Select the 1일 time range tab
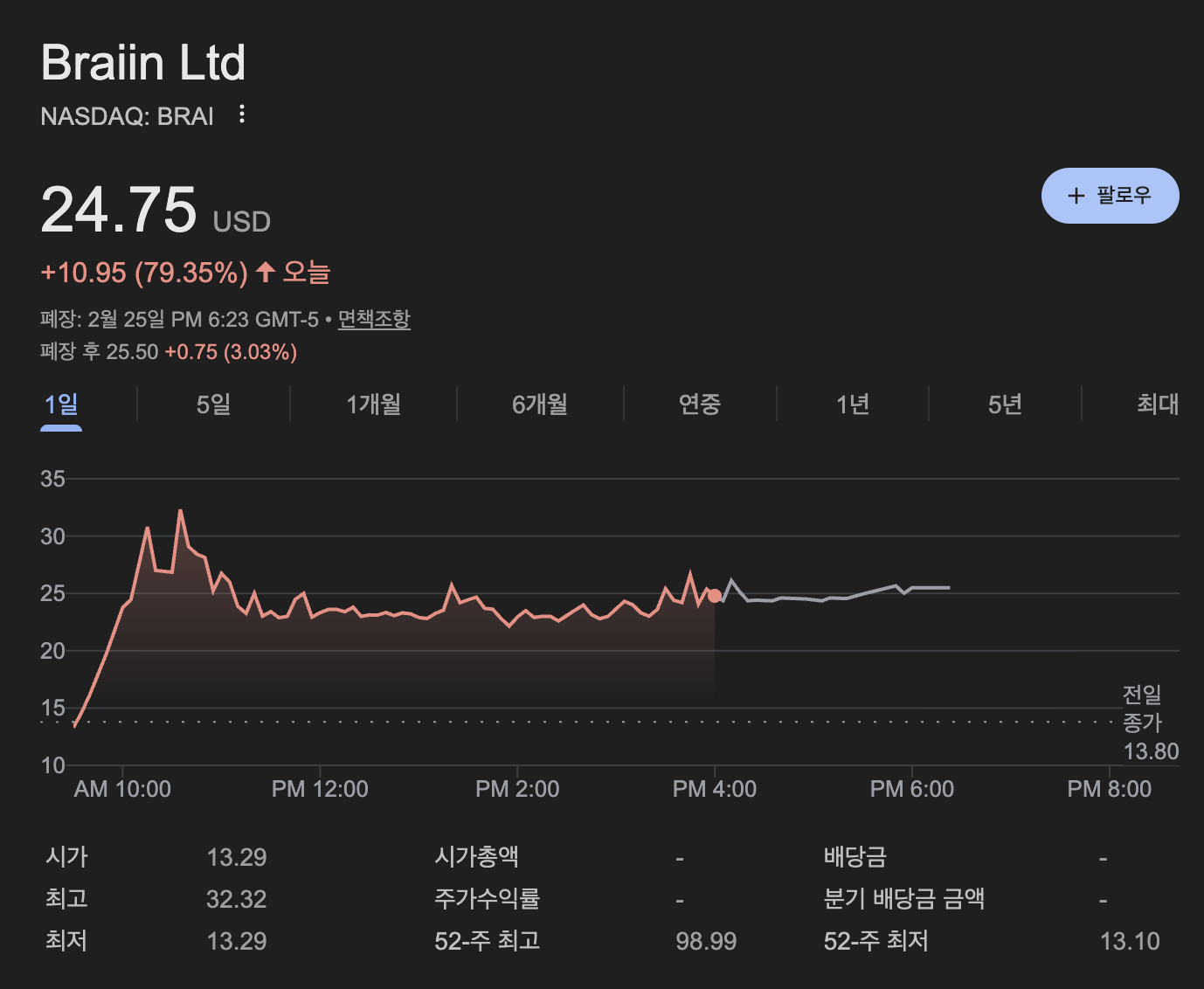 pyautogui.click(x=61, y=405)
